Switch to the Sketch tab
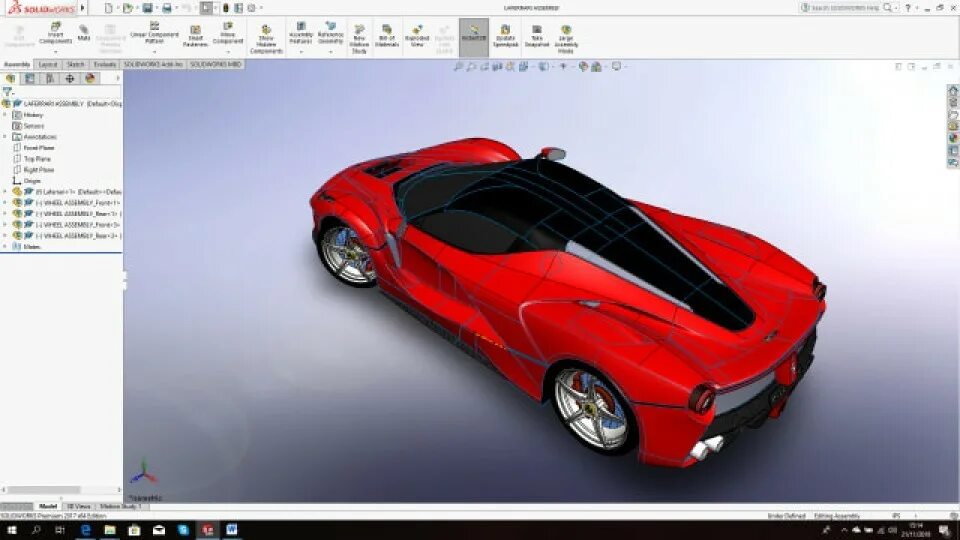Image resolution: width=960 pixels, height=540 pixels. pyautogui.click(x=75, y=64)
